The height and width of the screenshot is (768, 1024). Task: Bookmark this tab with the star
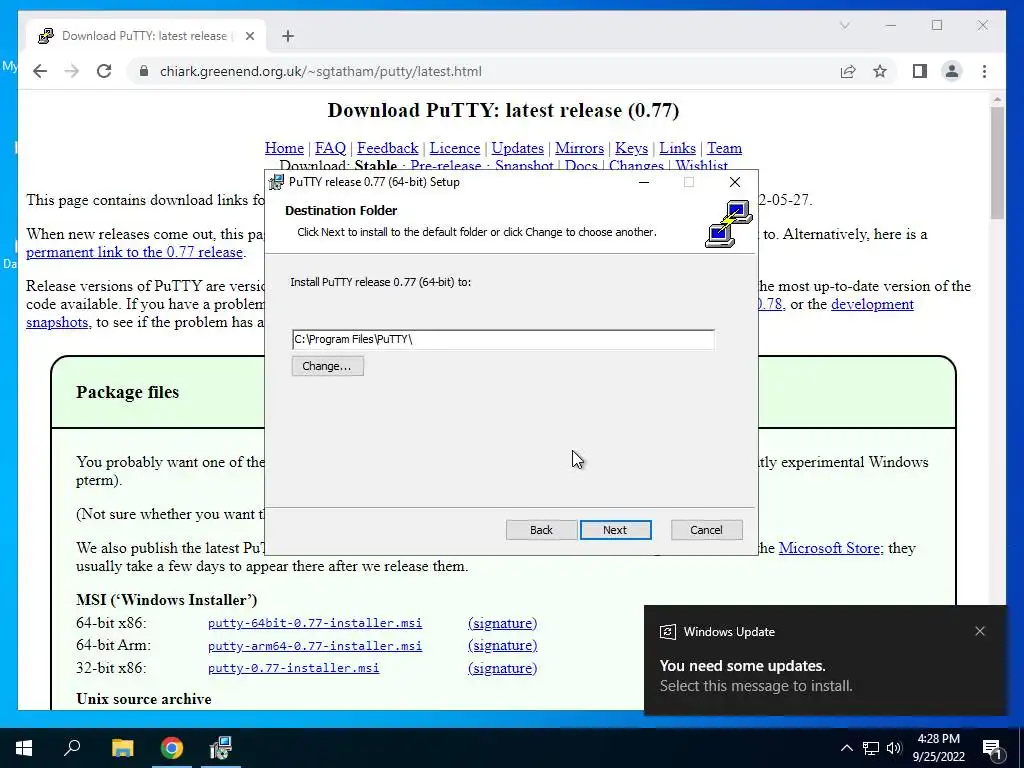point(880,71)
